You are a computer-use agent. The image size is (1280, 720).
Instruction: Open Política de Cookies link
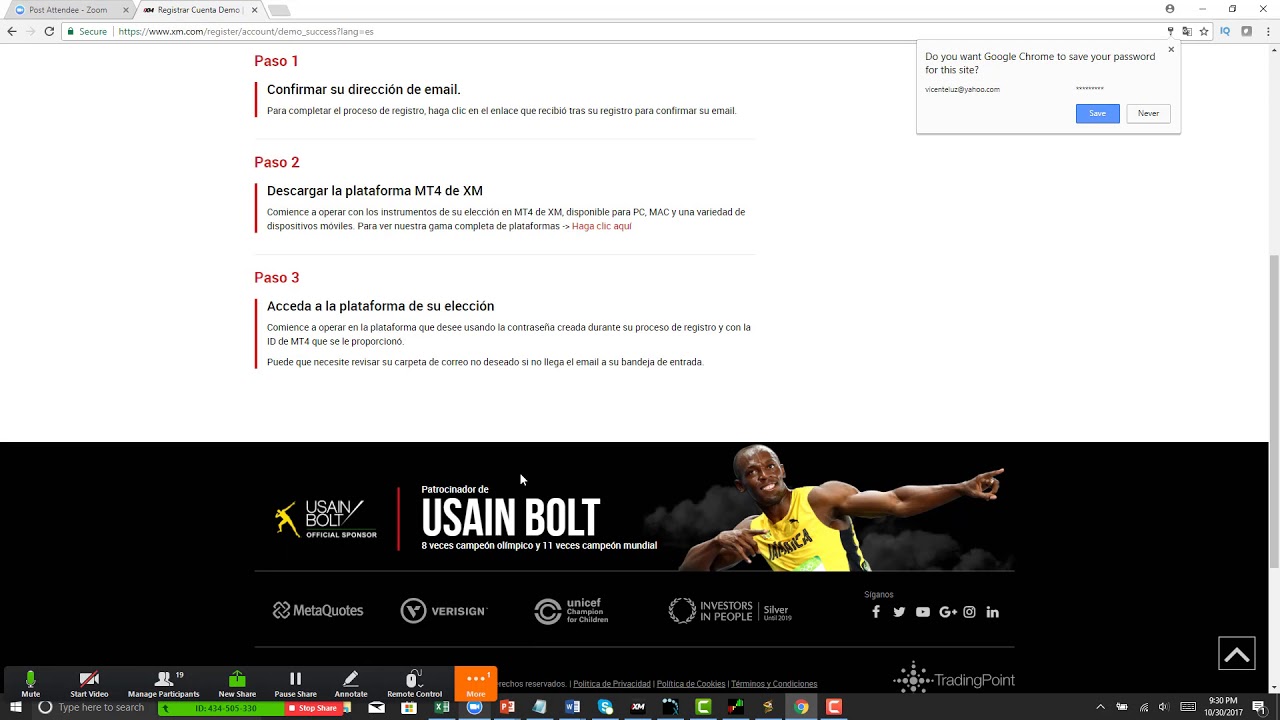click(691, 684)
